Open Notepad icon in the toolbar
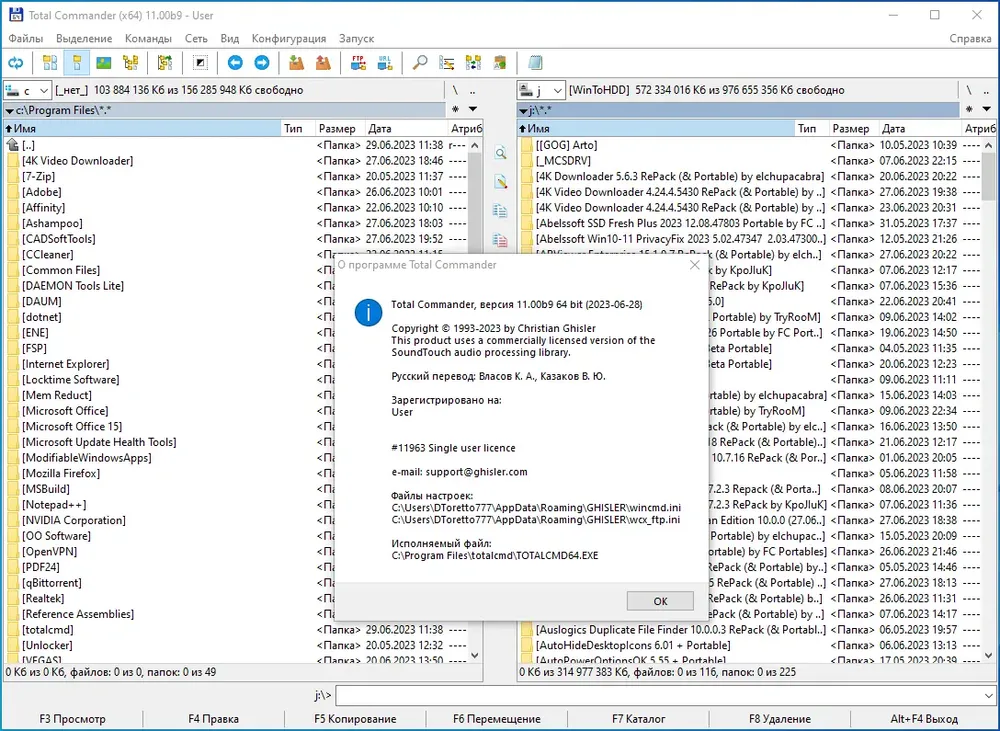Screen dimensions: 1000x731 pyautogui.click(x=535, y=63)
